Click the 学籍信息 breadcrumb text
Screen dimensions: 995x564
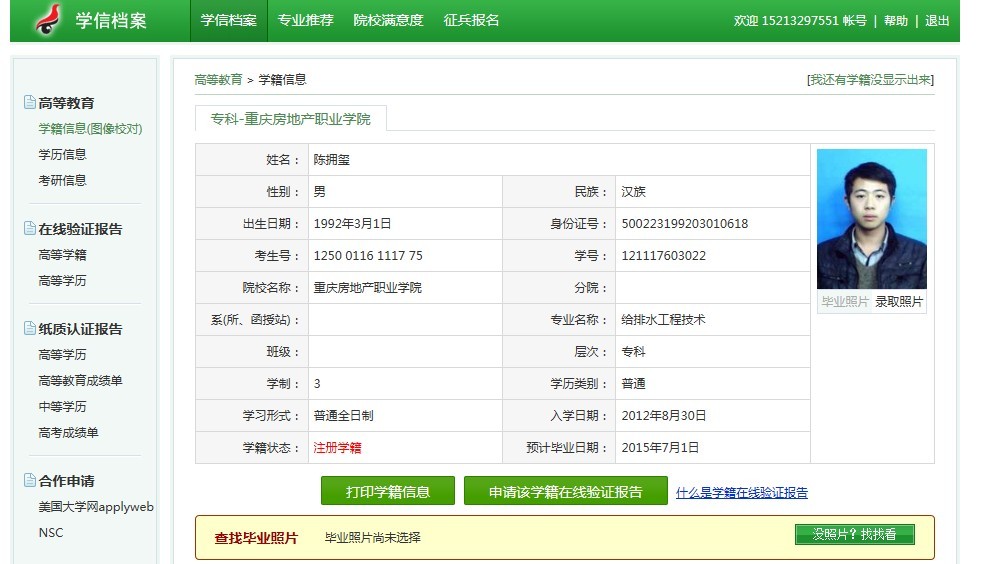coord(282,79)
